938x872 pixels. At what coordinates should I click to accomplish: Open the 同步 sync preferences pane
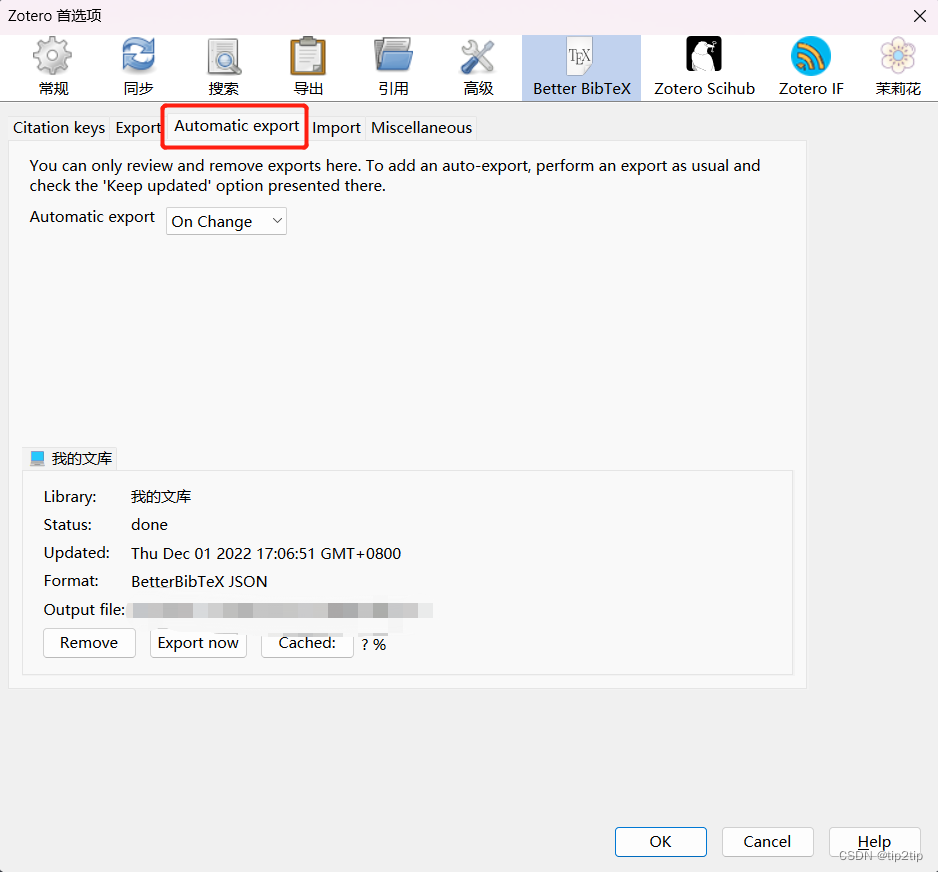[x=138, y=67]
